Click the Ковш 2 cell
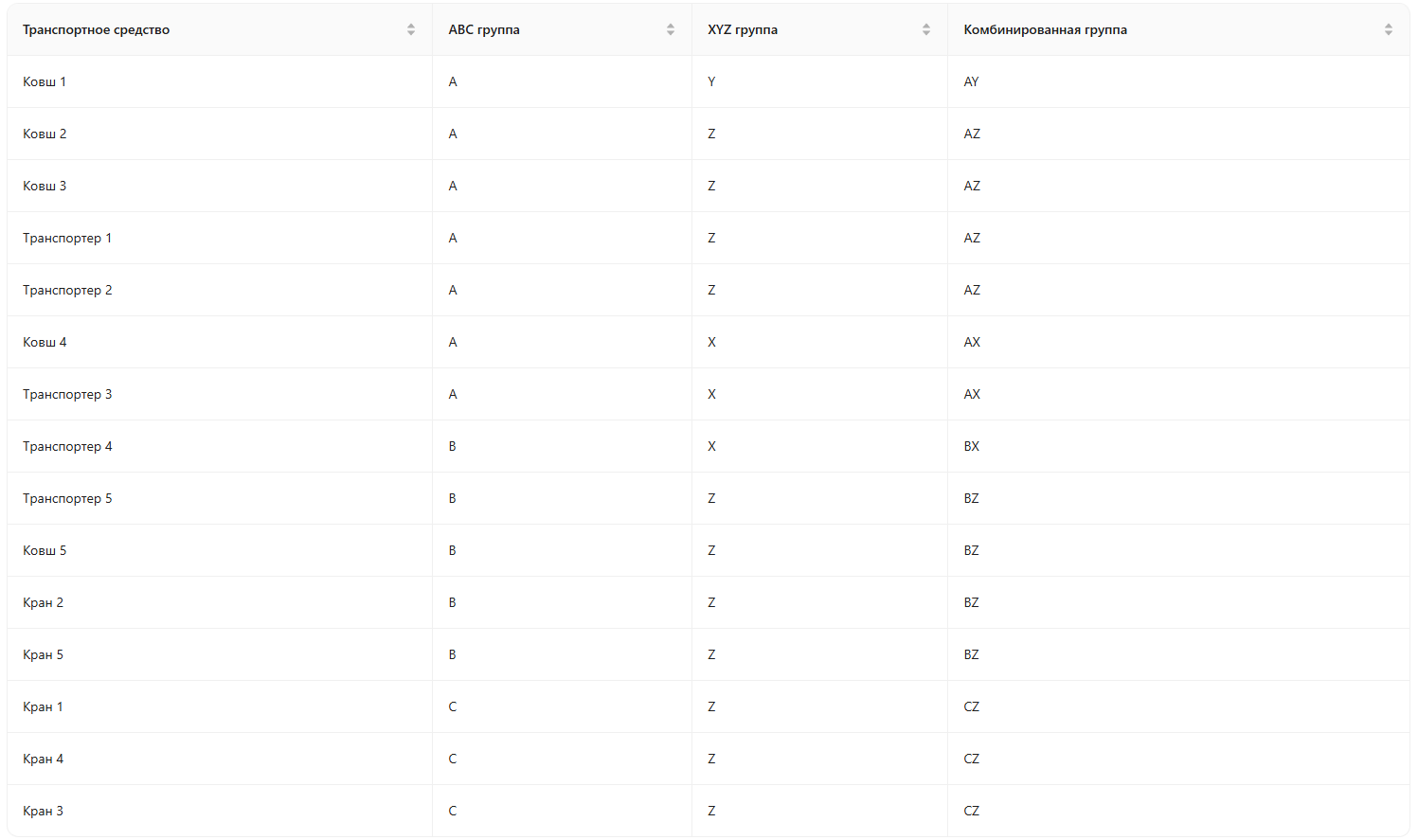Screen dimensions: 1418x840 (x=45, y=134)
